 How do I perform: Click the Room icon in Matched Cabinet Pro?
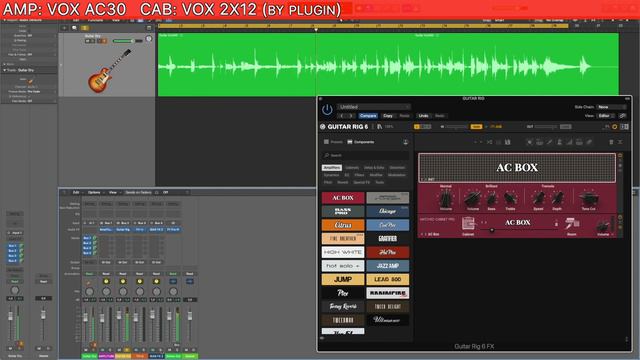tap(572, 224)
